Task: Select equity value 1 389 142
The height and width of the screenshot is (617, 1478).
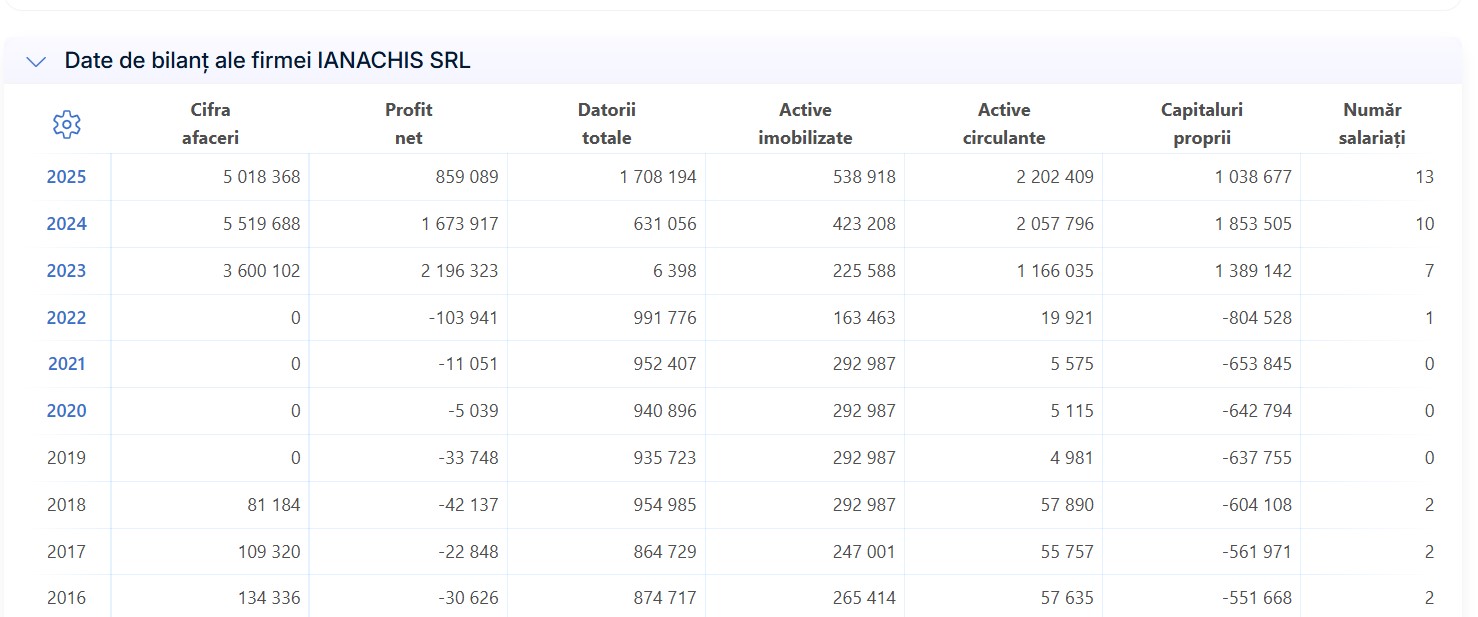Action: [1253, 271]
